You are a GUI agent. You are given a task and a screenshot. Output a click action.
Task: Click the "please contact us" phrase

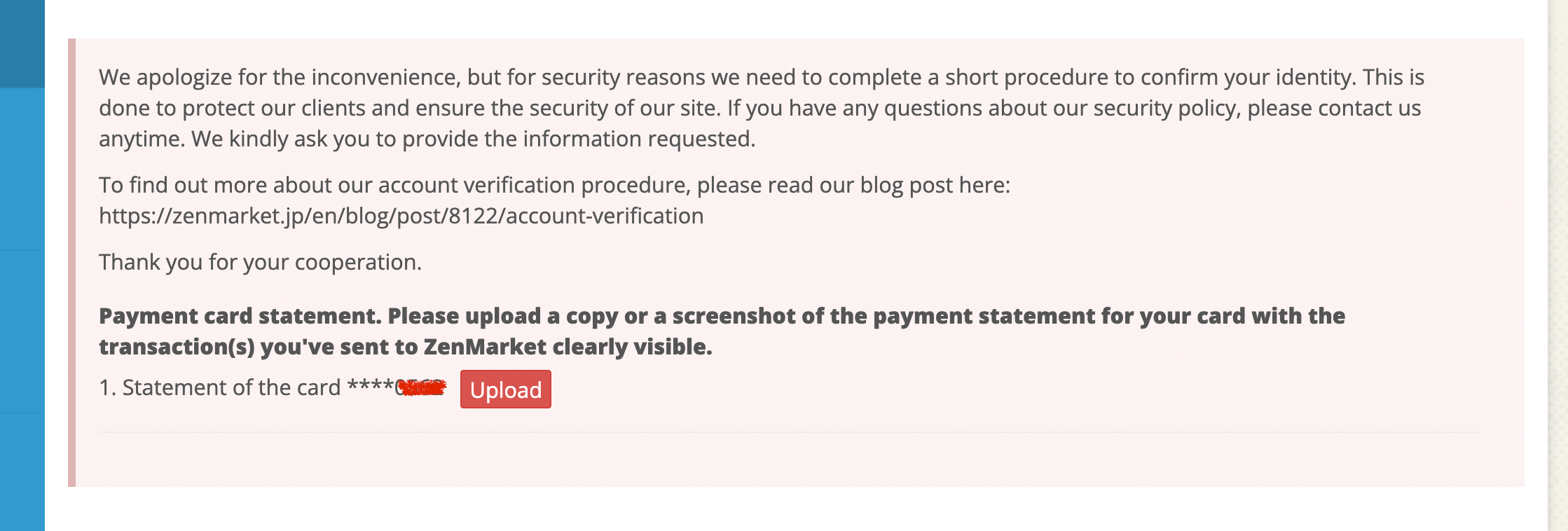(1334, 108)
